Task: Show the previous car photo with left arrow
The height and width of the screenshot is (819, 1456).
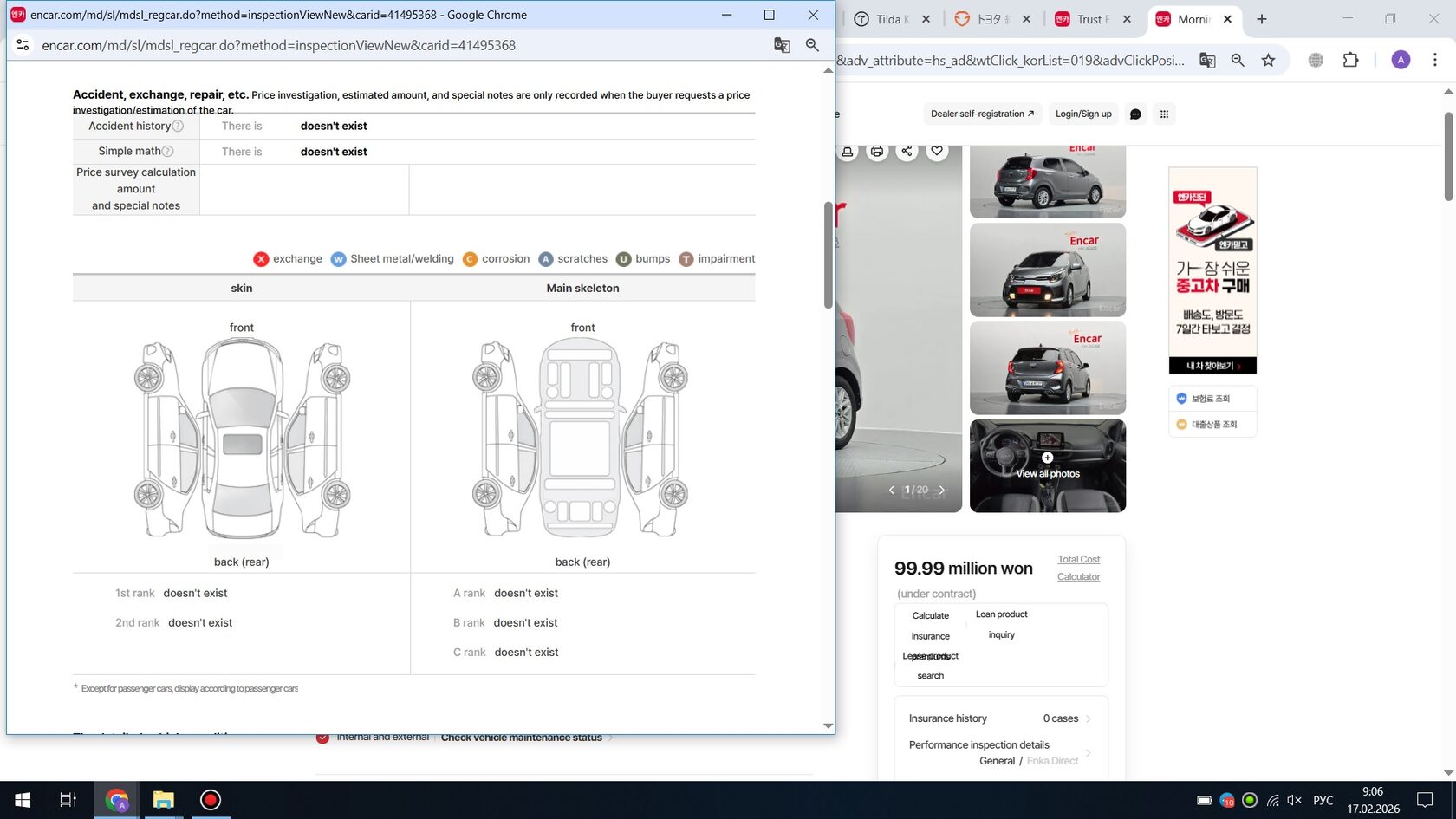Action: tap(892, 490)
